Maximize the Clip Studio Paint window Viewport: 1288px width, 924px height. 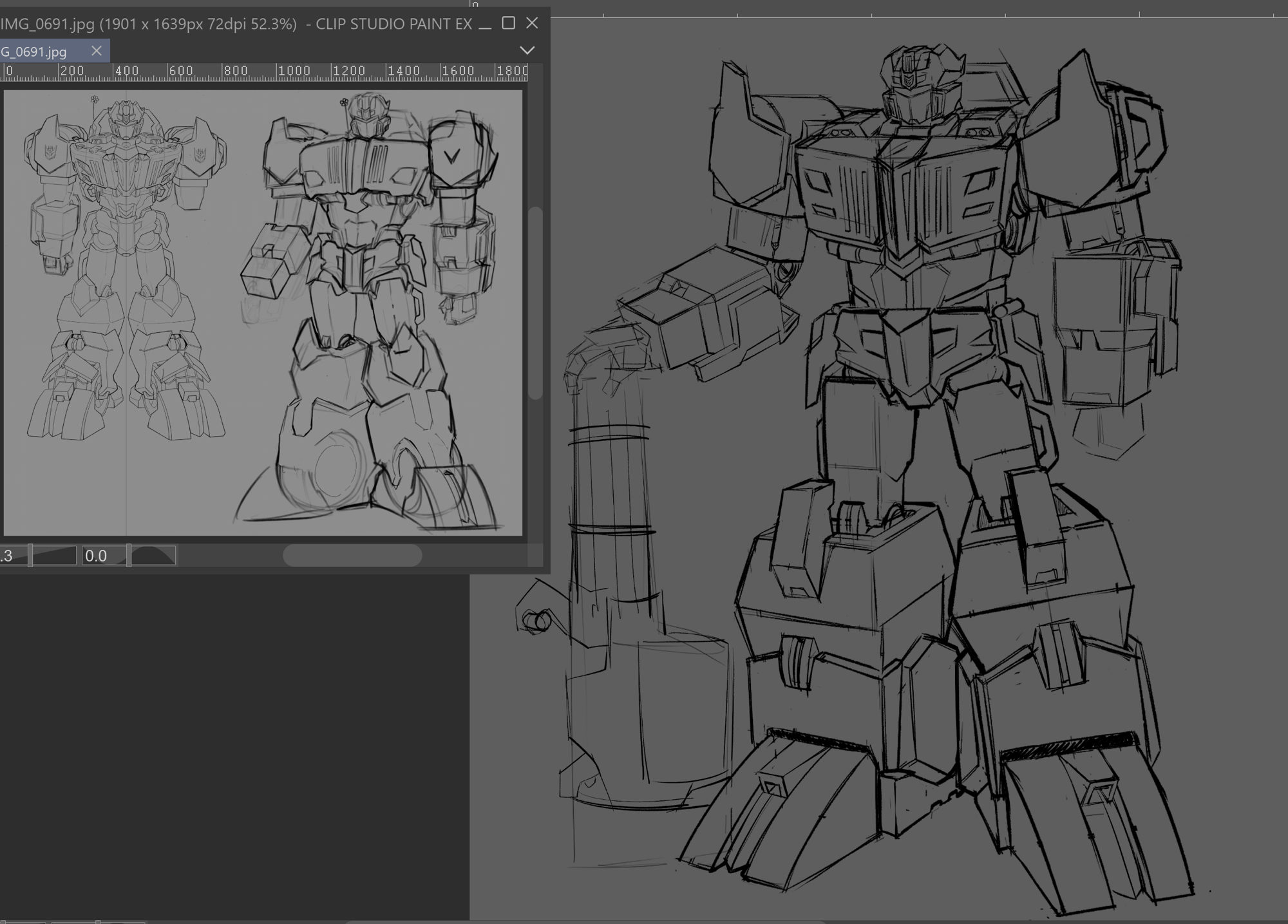click(508, 23)
